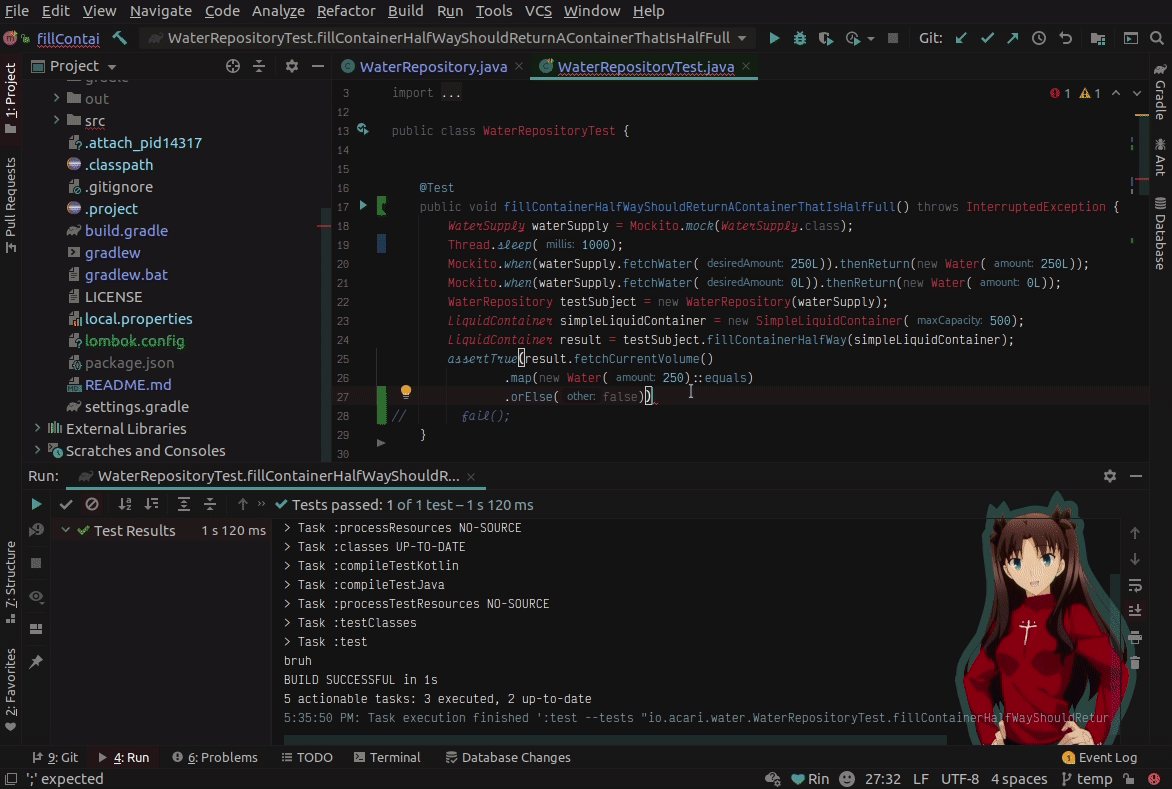Open the VCS menu

click(x=538, y=11)
